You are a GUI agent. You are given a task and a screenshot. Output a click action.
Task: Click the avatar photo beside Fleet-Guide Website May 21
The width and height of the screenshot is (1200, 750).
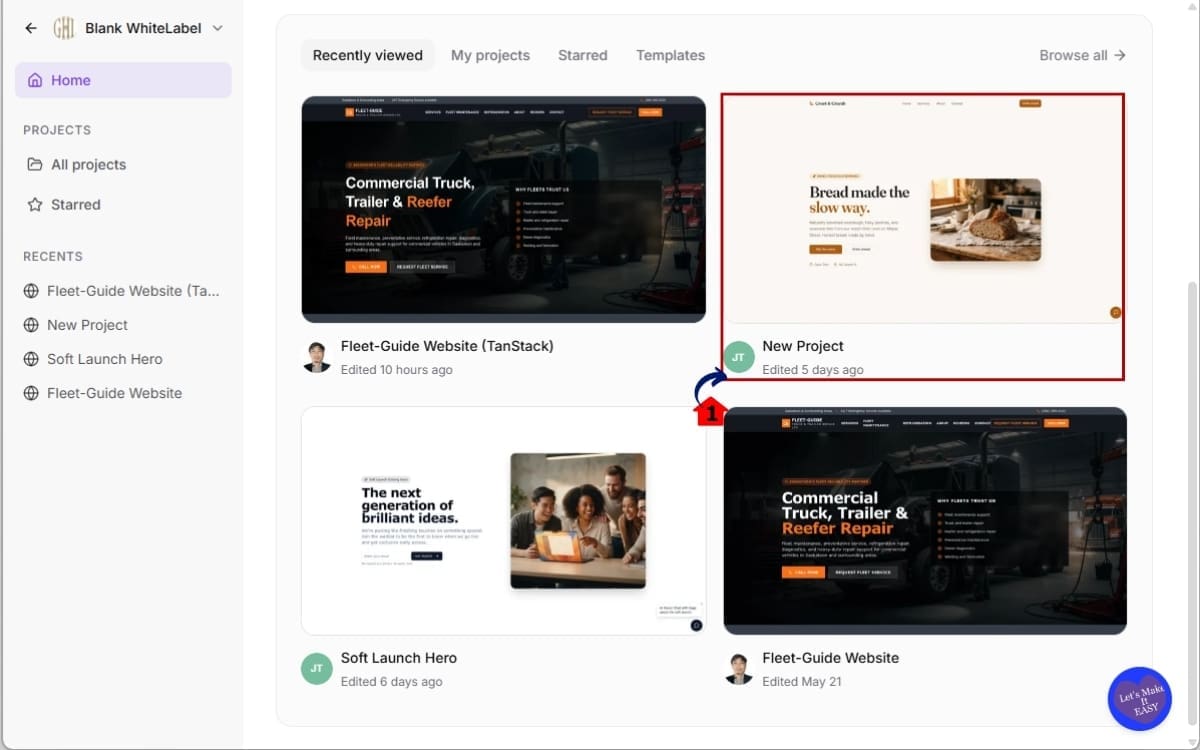(739, 669)
